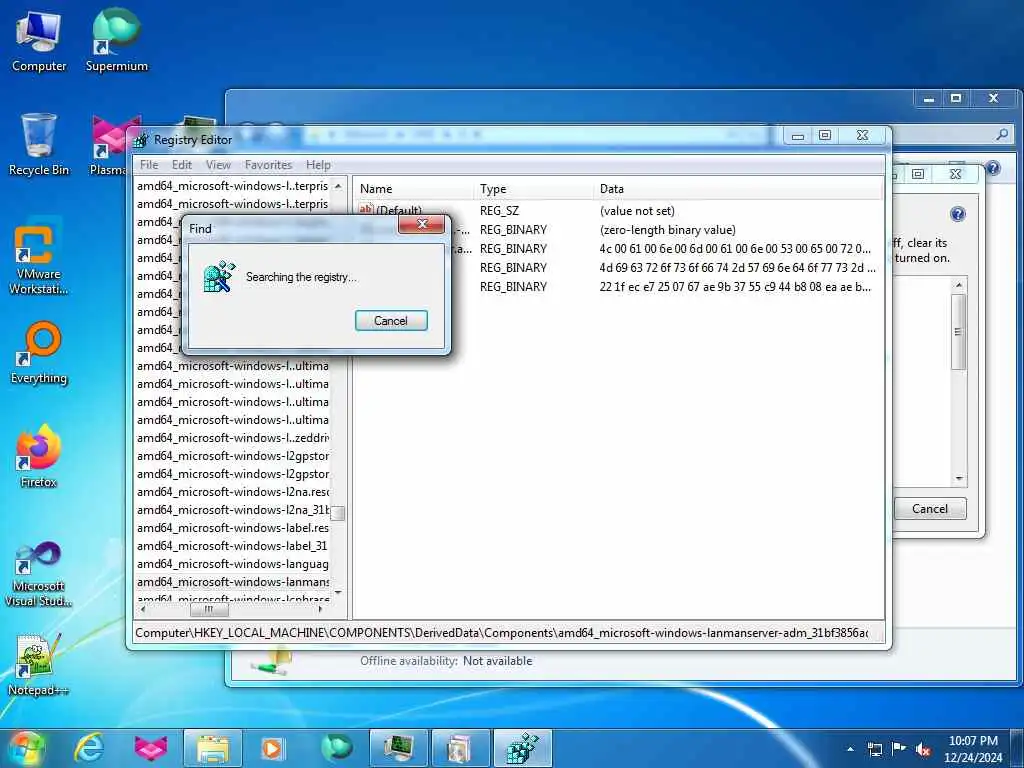Open Action Center flag in system tray
The image size is (1024, 768).
pyautogui.click(x=899, y=749)
